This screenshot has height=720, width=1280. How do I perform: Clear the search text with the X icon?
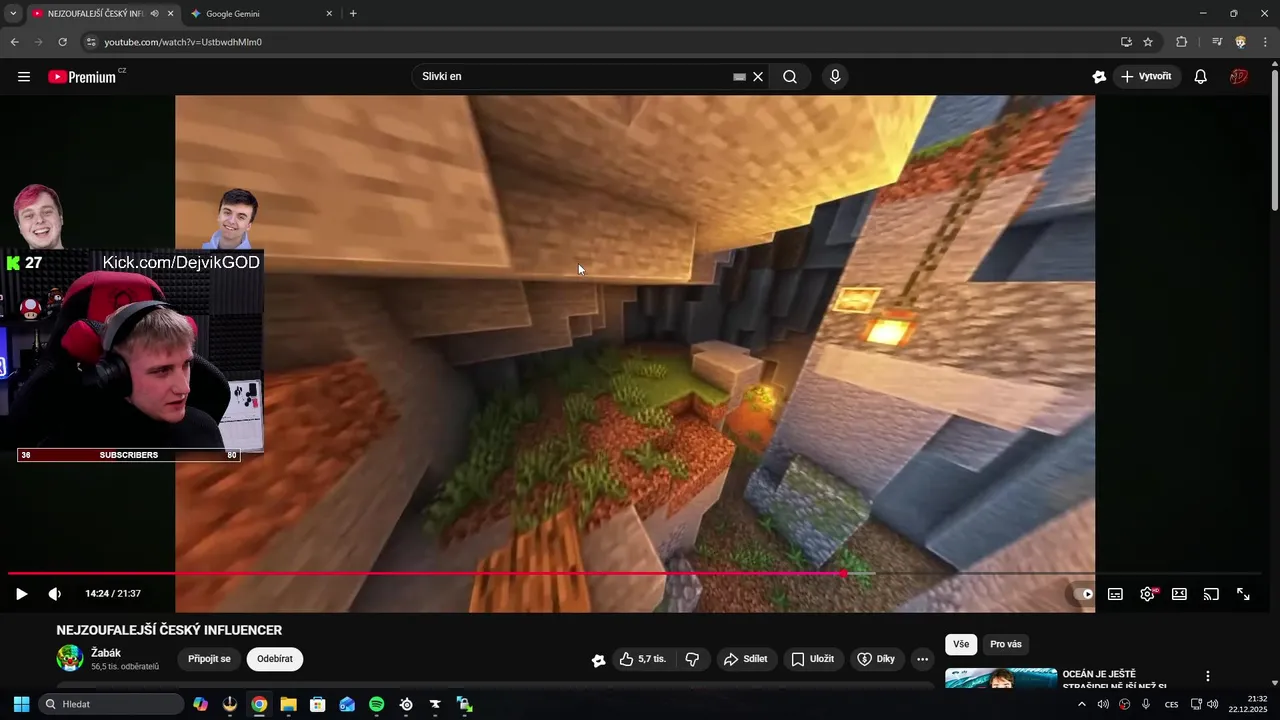[758, 77]
